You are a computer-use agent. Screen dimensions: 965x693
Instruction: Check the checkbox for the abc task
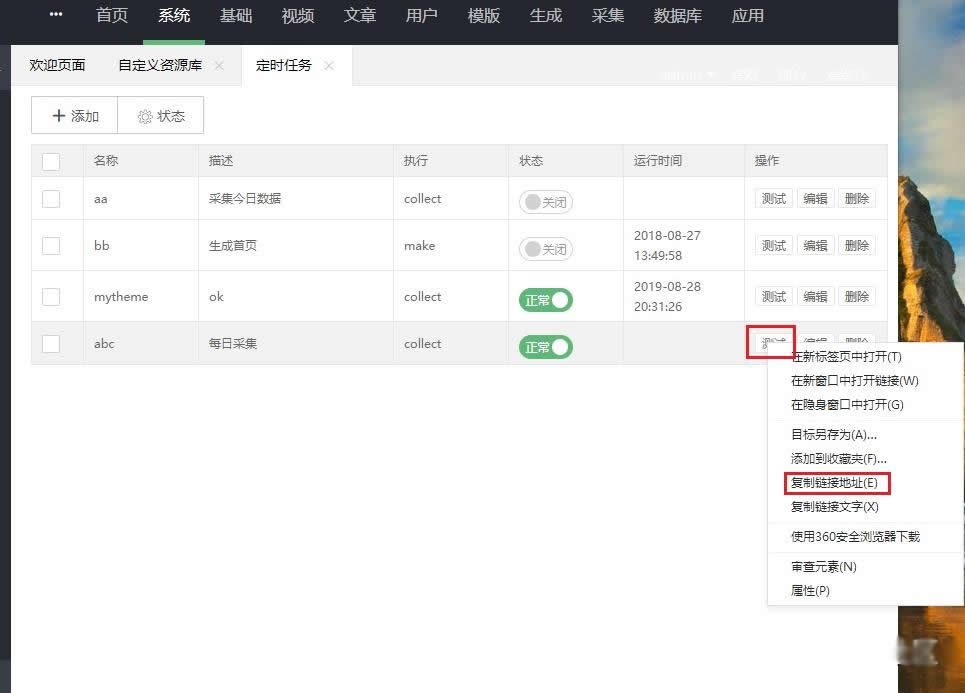pyautogui.click(x=51, y=343)
